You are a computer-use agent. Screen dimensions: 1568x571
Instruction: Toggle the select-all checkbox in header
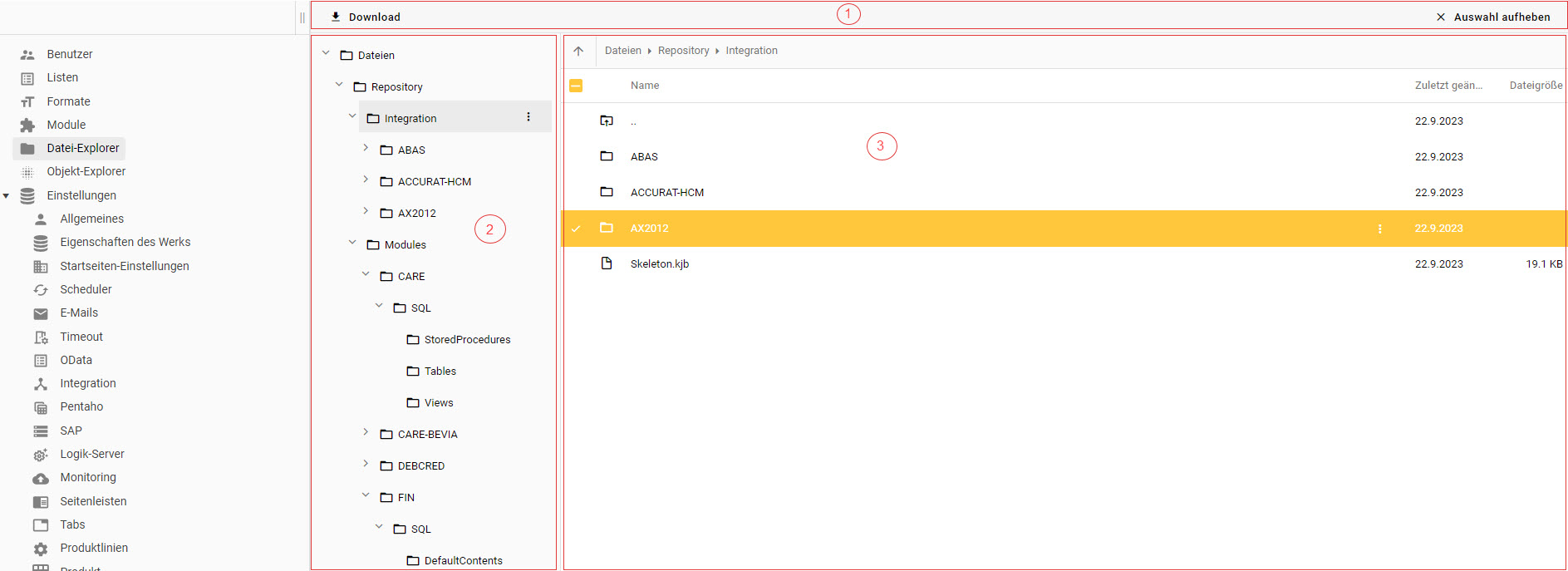pyautogui.click(x=576, y=86)
